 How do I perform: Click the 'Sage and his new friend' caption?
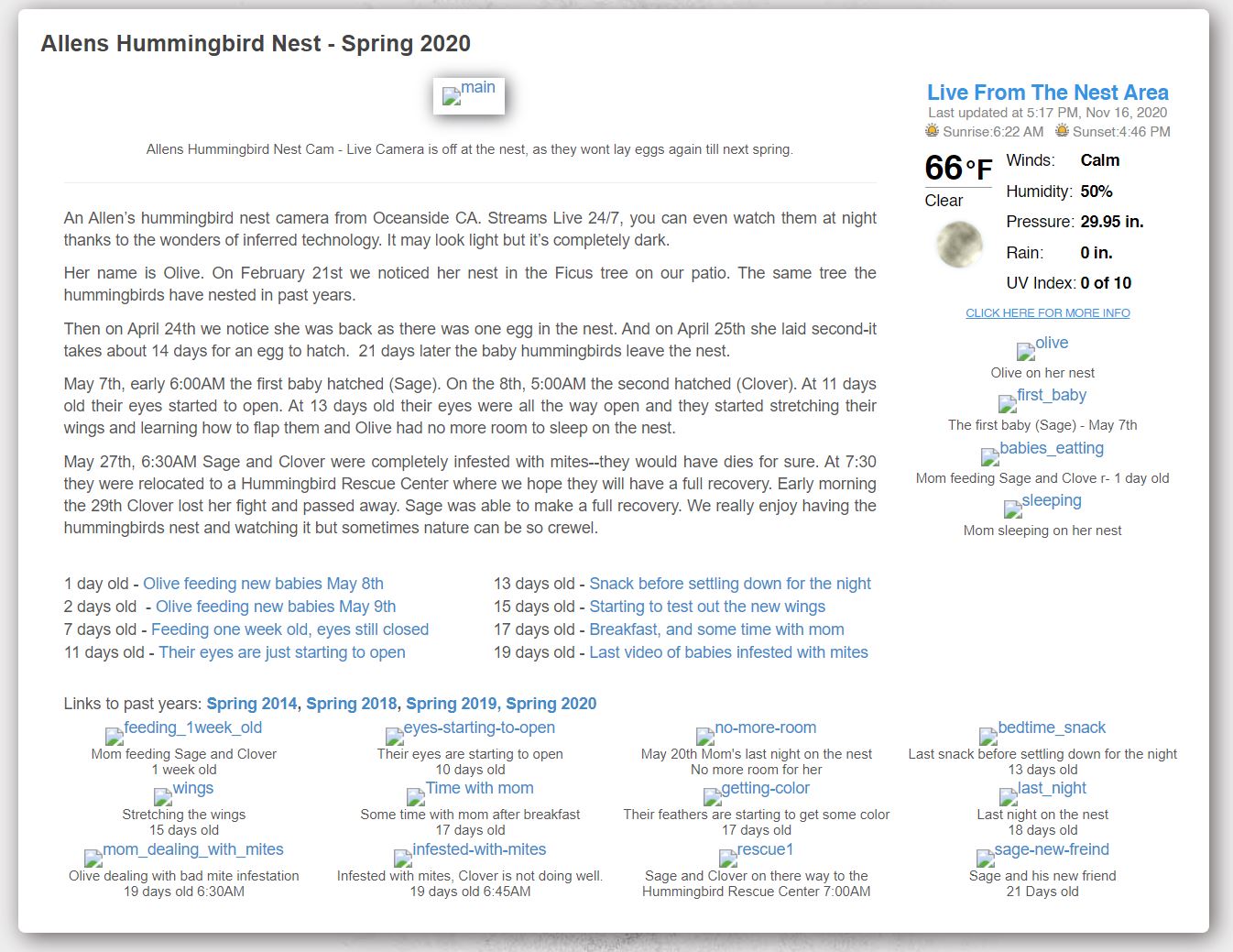[1042, 876]
